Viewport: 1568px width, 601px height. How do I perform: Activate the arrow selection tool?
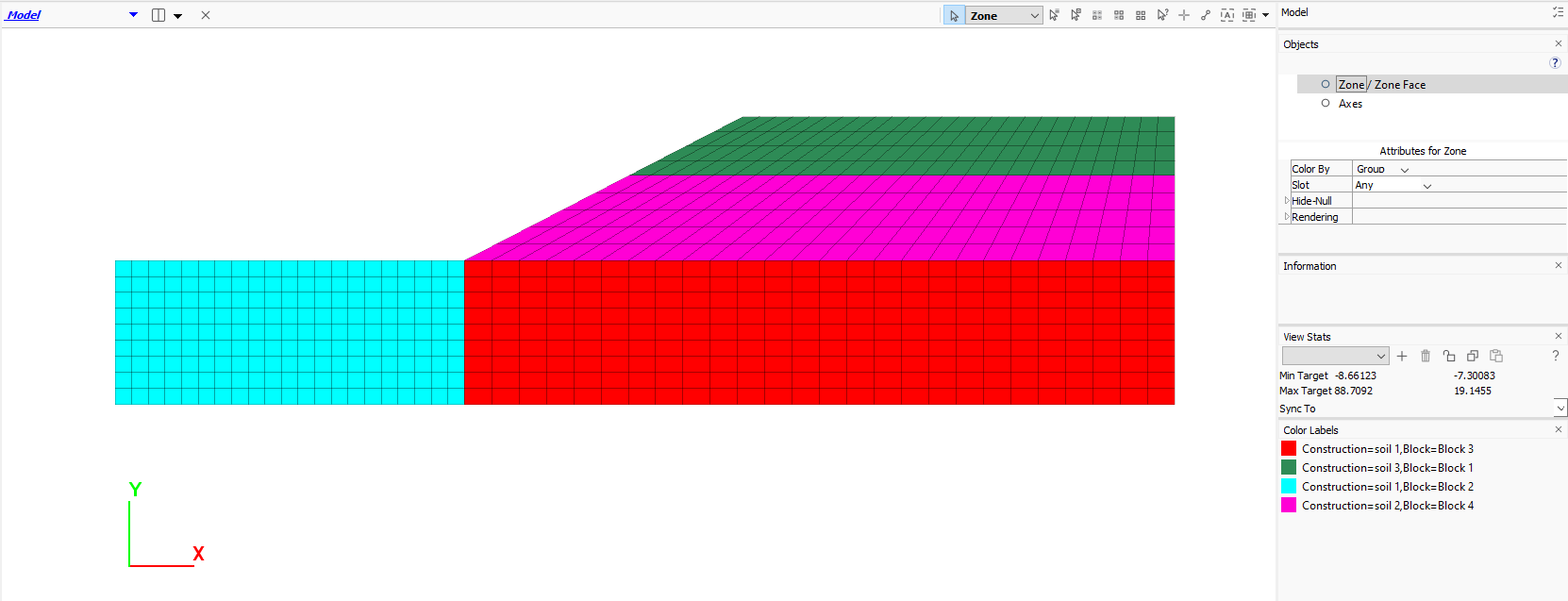954,16
